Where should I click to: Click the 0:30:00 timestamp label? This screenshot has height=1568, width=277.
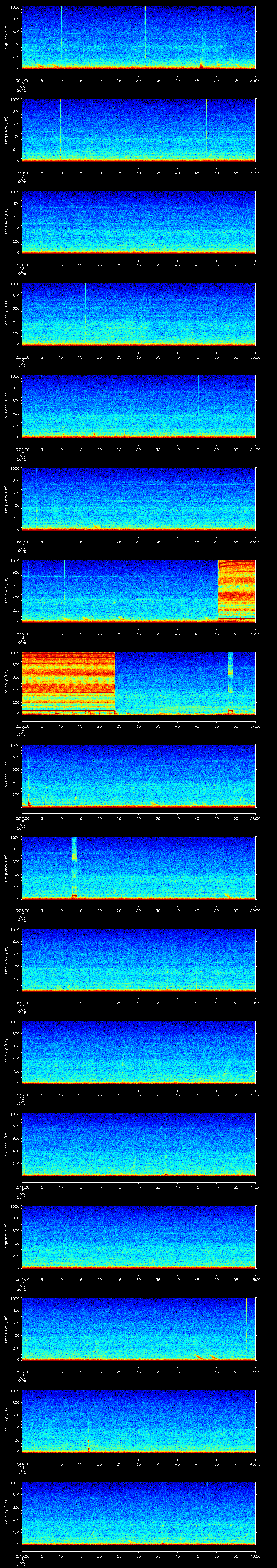click(x=22, y=173)
